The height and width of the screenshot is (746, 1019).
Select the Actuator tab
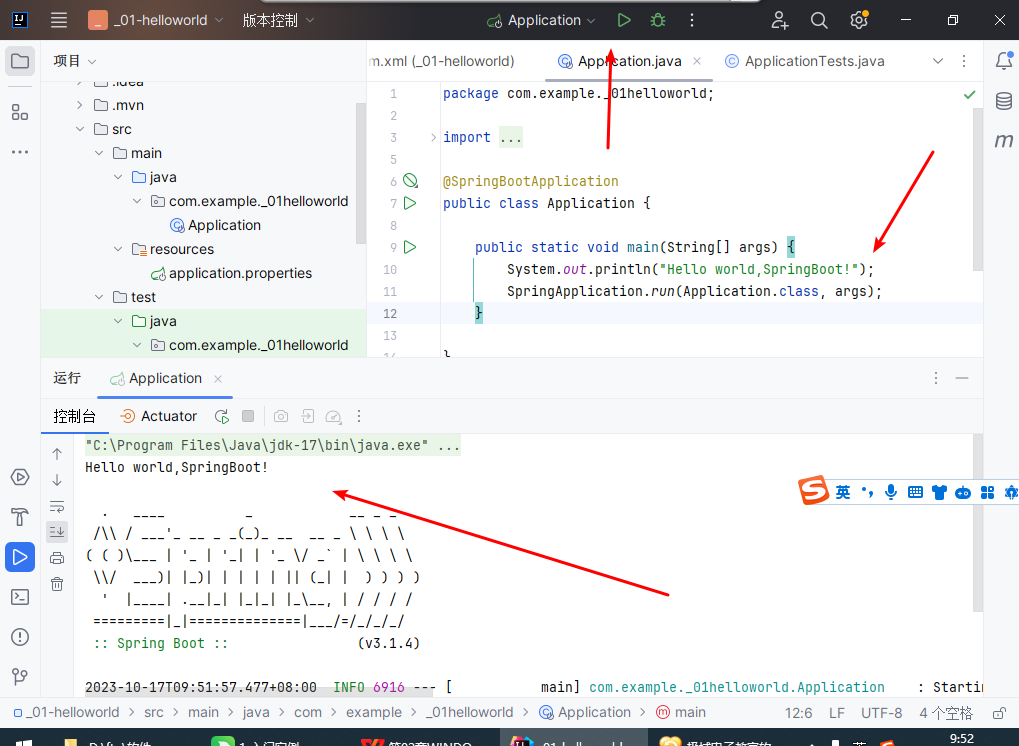point(159,416)
